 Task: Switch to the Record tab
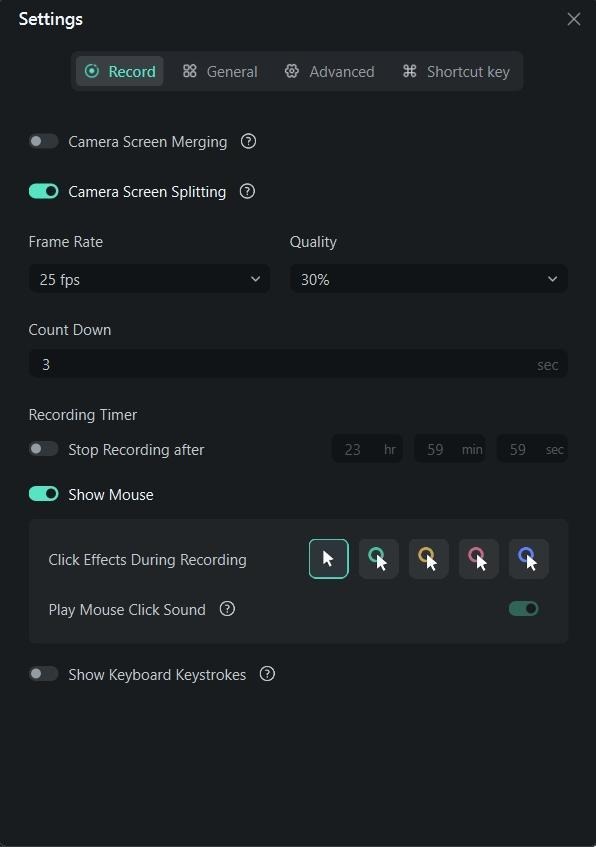(x=119, y=71)
